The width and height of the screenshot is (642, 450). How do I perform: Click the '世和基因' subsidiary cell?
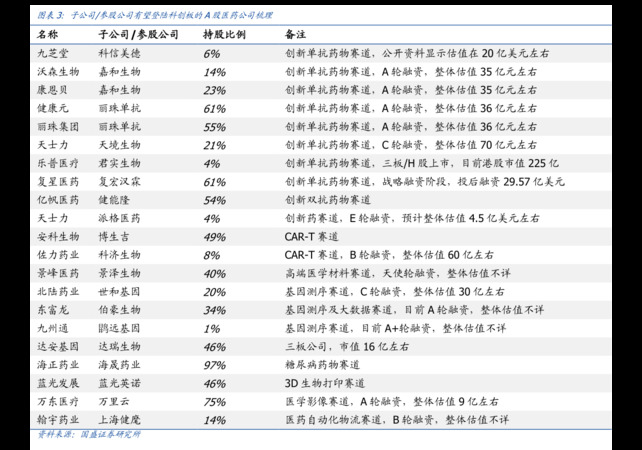pos(119,292)
